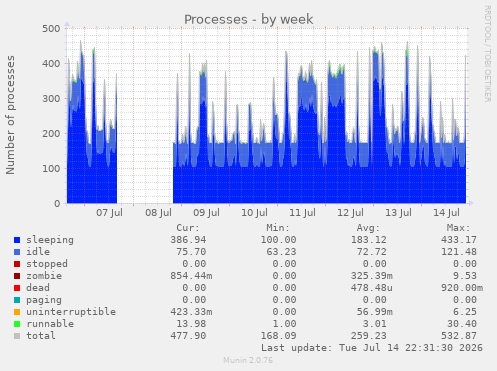Select the 'runnable' legend label

[x=50, y=324]
